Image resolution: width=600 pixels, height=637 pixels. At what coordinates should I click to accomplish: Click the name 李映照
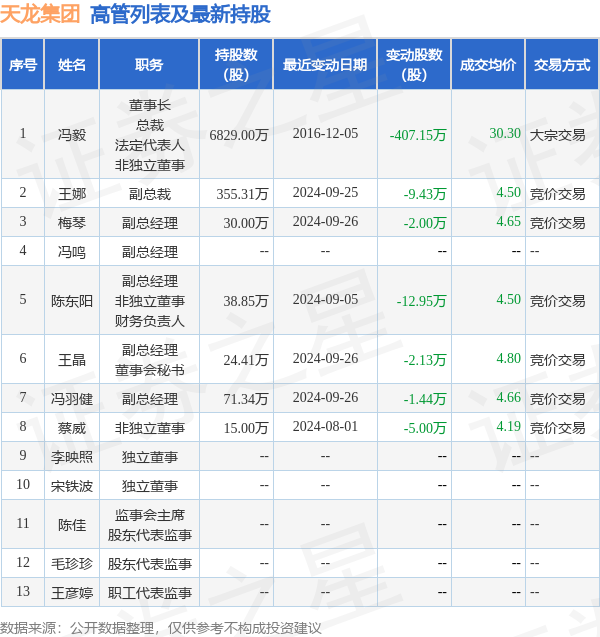point(71,457)
